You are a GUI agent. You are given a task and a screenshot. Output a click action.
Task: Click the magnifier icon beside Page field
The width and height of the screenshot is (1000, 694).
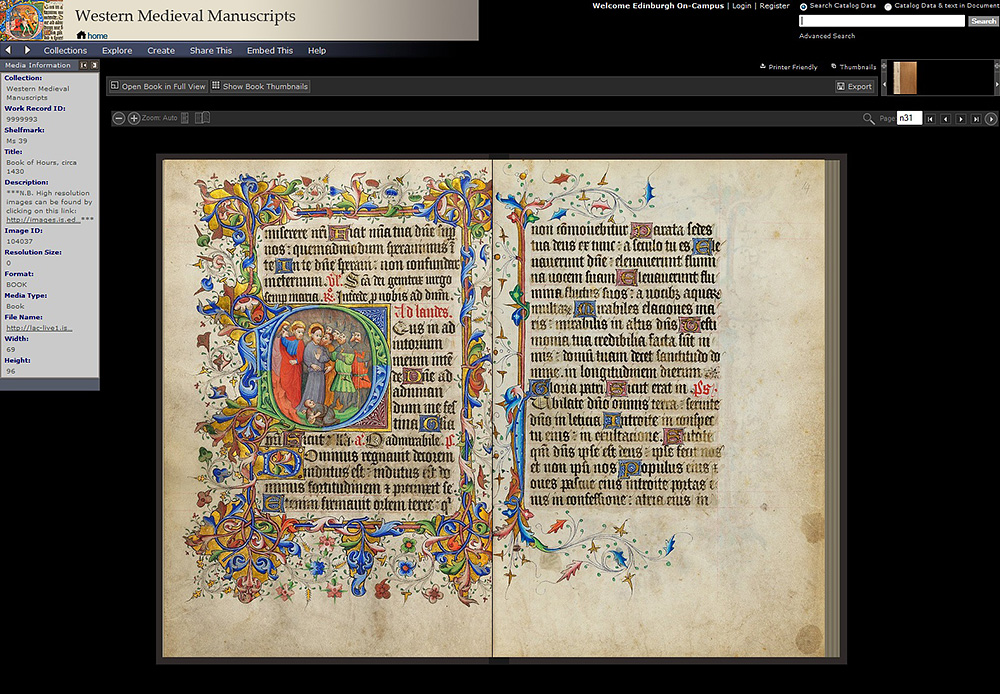(868, 119)
